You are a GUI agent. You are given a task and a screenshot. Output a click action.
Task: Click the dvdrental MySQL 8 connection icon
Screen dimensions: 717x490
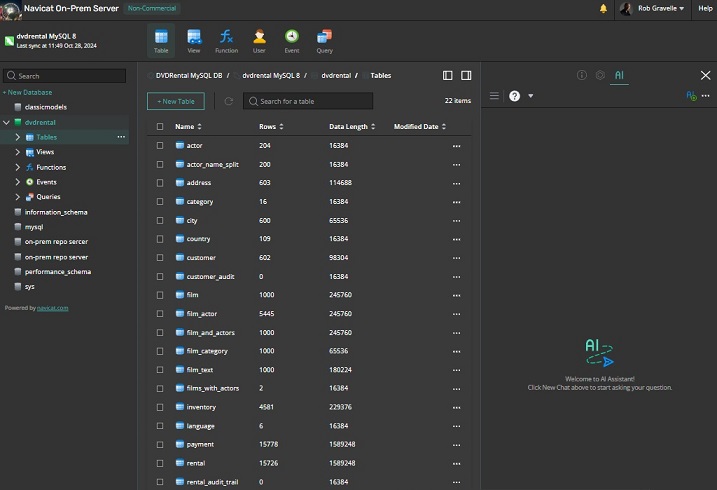[x=9, y=41]
